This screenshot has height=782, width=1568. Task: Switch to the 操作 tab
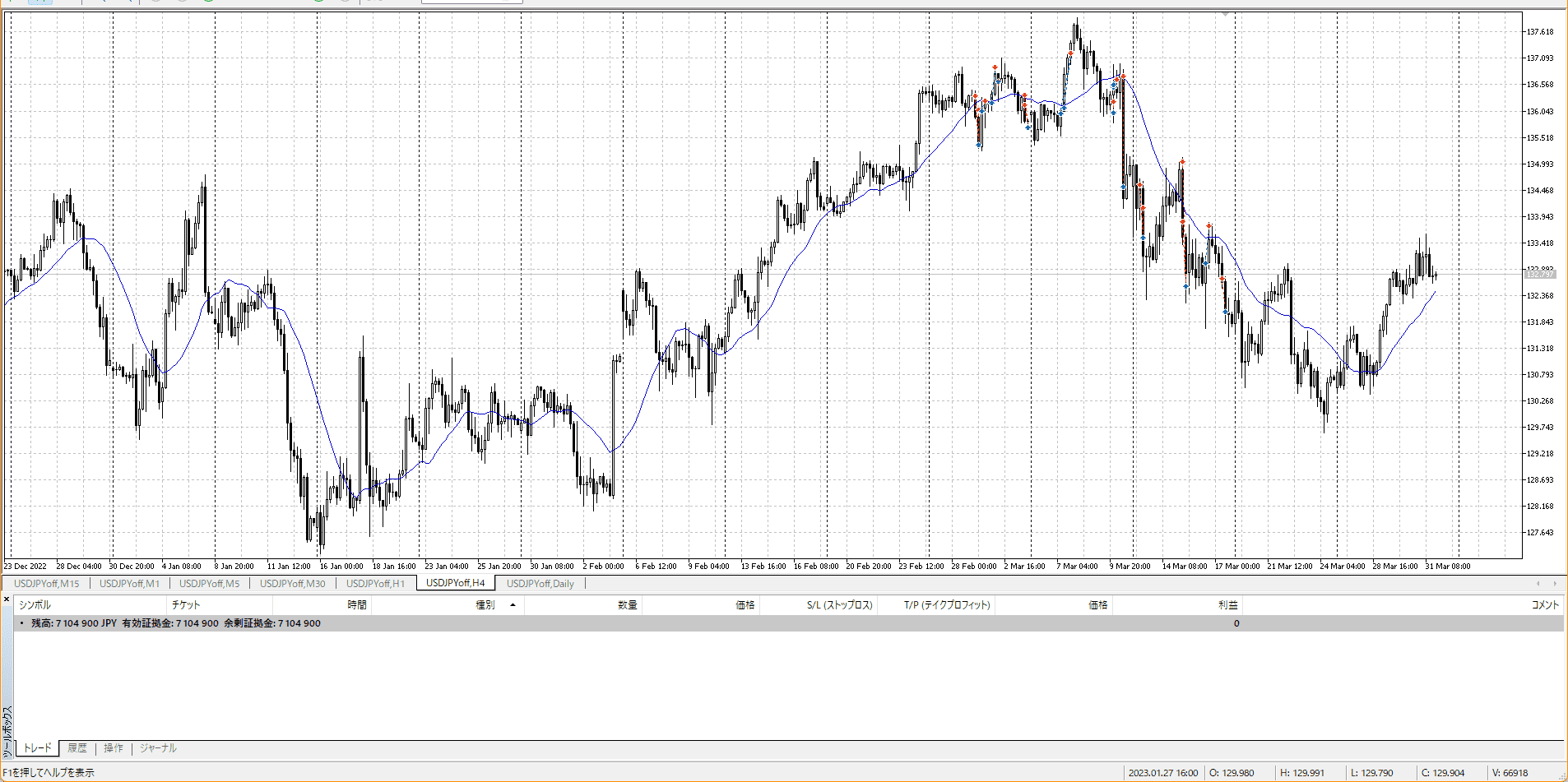(x=114, y=748)
